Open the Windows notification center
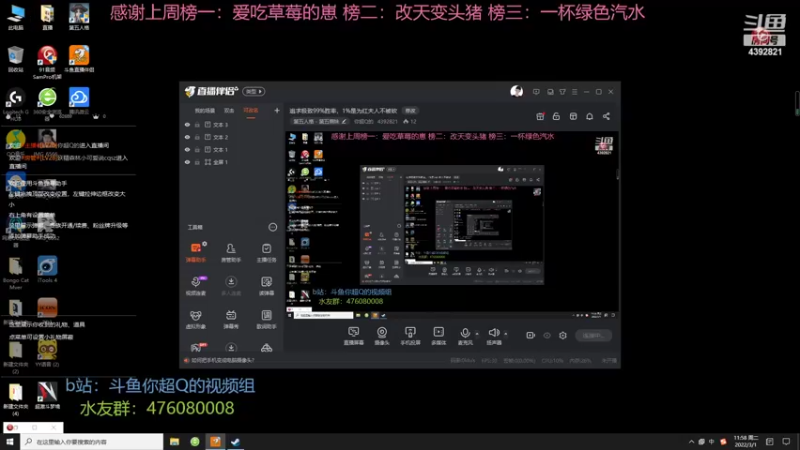Image resolution: width=800 pixels, height=450 pixels. tap(786, 442)
